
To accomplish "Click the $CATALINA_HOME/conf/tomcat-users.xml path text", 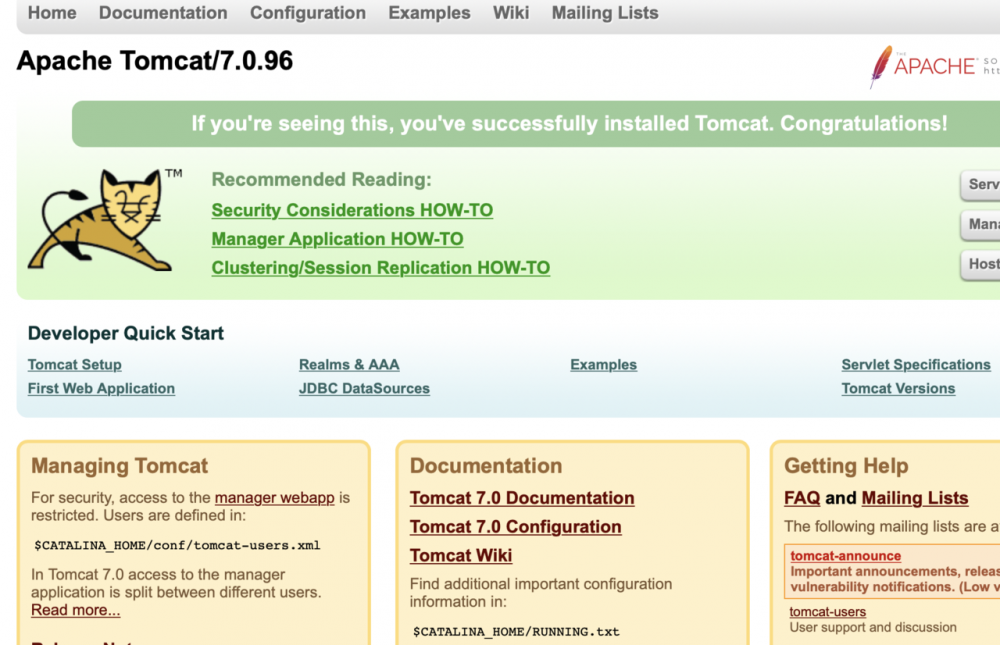I will click(x=177, y=545).
